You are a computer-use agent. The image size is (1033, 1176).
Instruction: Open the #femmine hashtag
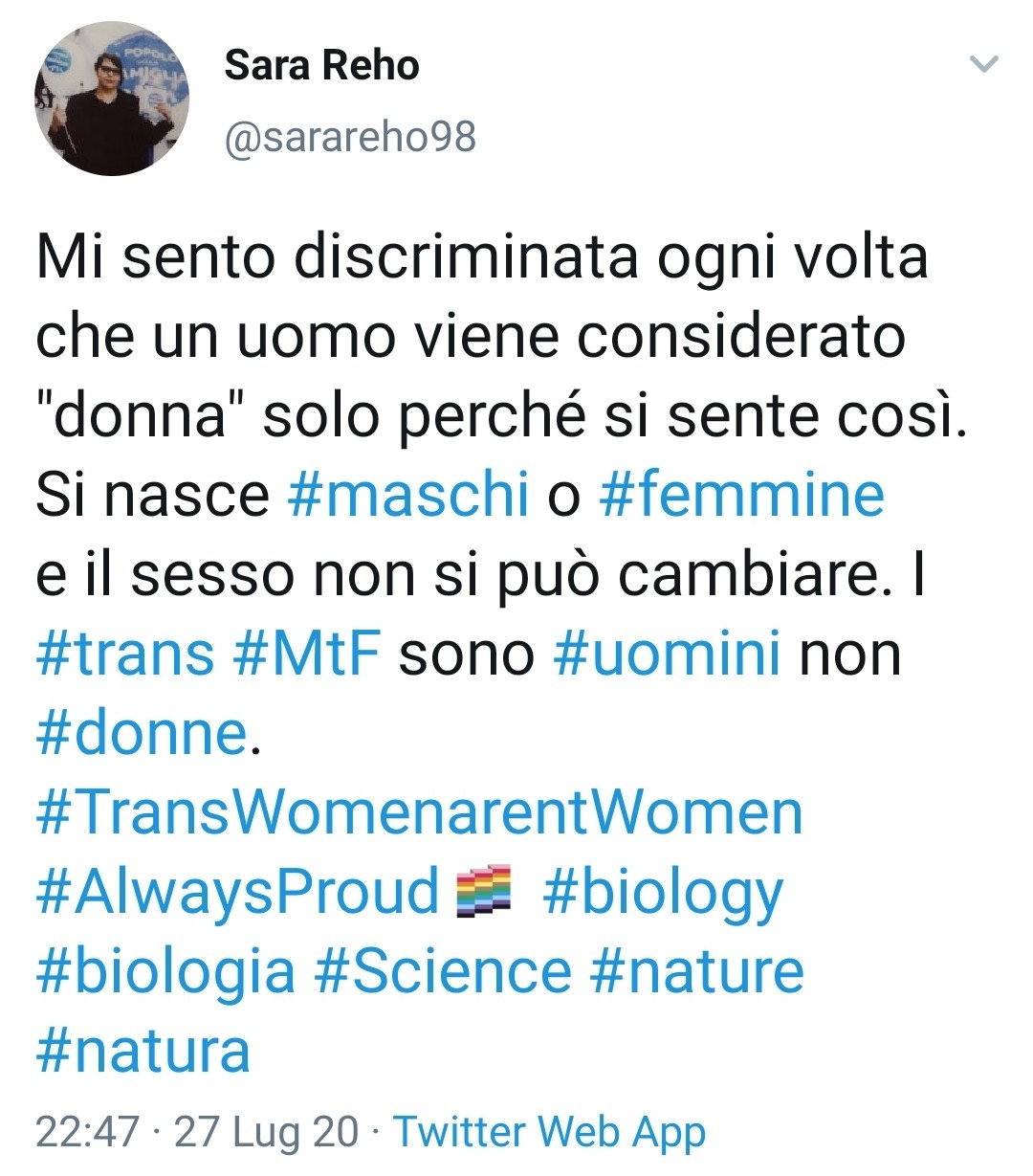[741, 495]
